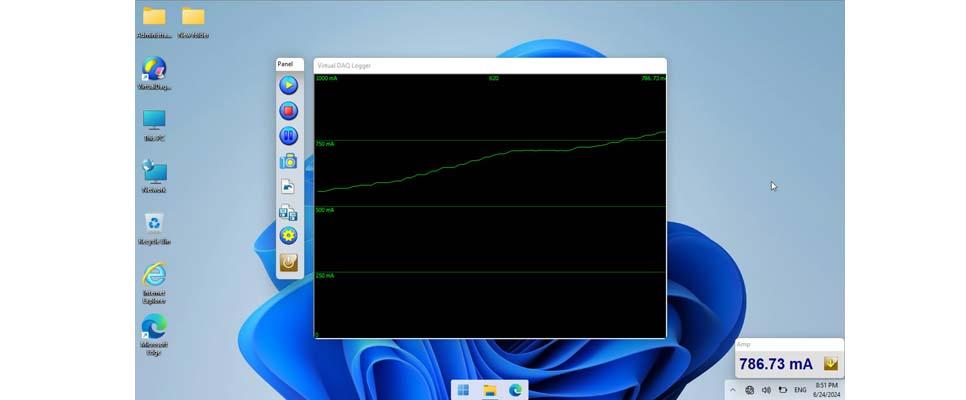Viewport: 966px width, 400px height.
Task: Open File Explorer from the taskbar
Action: coord(490,390)
